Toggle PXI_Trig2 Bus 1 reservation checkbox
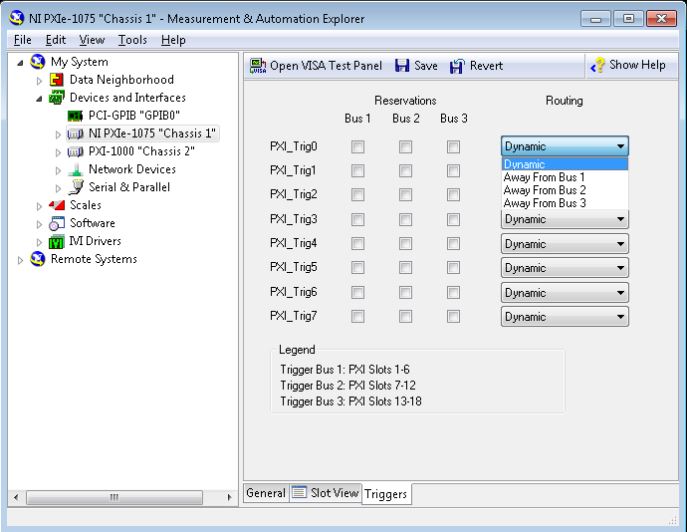Viewport: 687px width, 532px height. [x=358, y=195]
